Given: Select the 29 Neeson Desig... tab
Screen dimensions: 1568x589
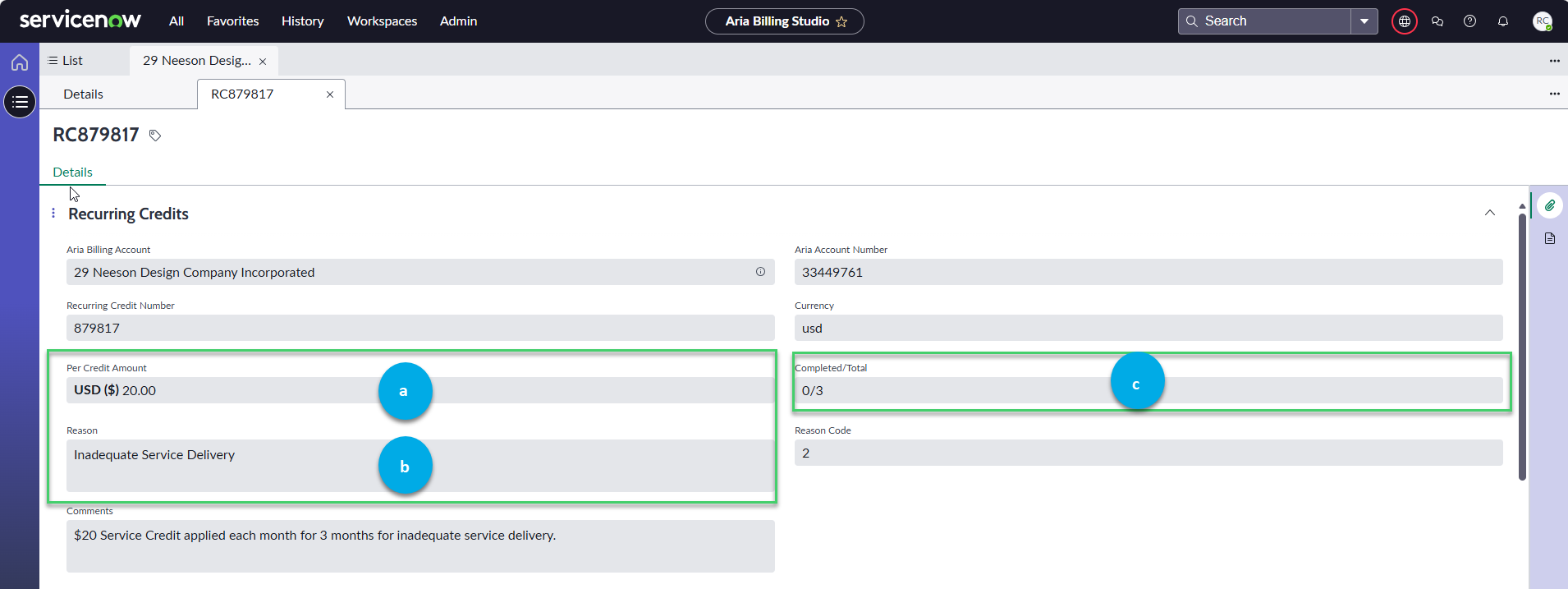Looking at the screenshot, I should point(197,61).
